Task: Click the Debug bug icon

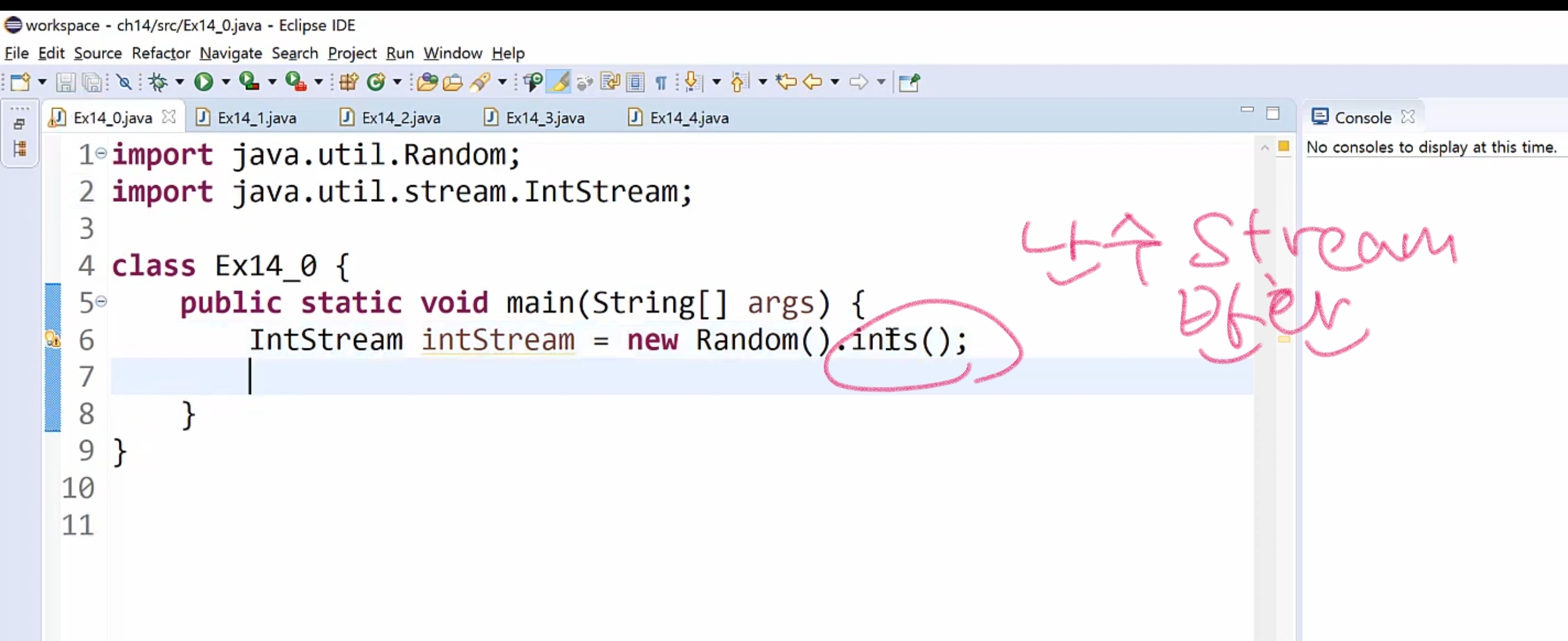Action: click(x=158, y=81)
